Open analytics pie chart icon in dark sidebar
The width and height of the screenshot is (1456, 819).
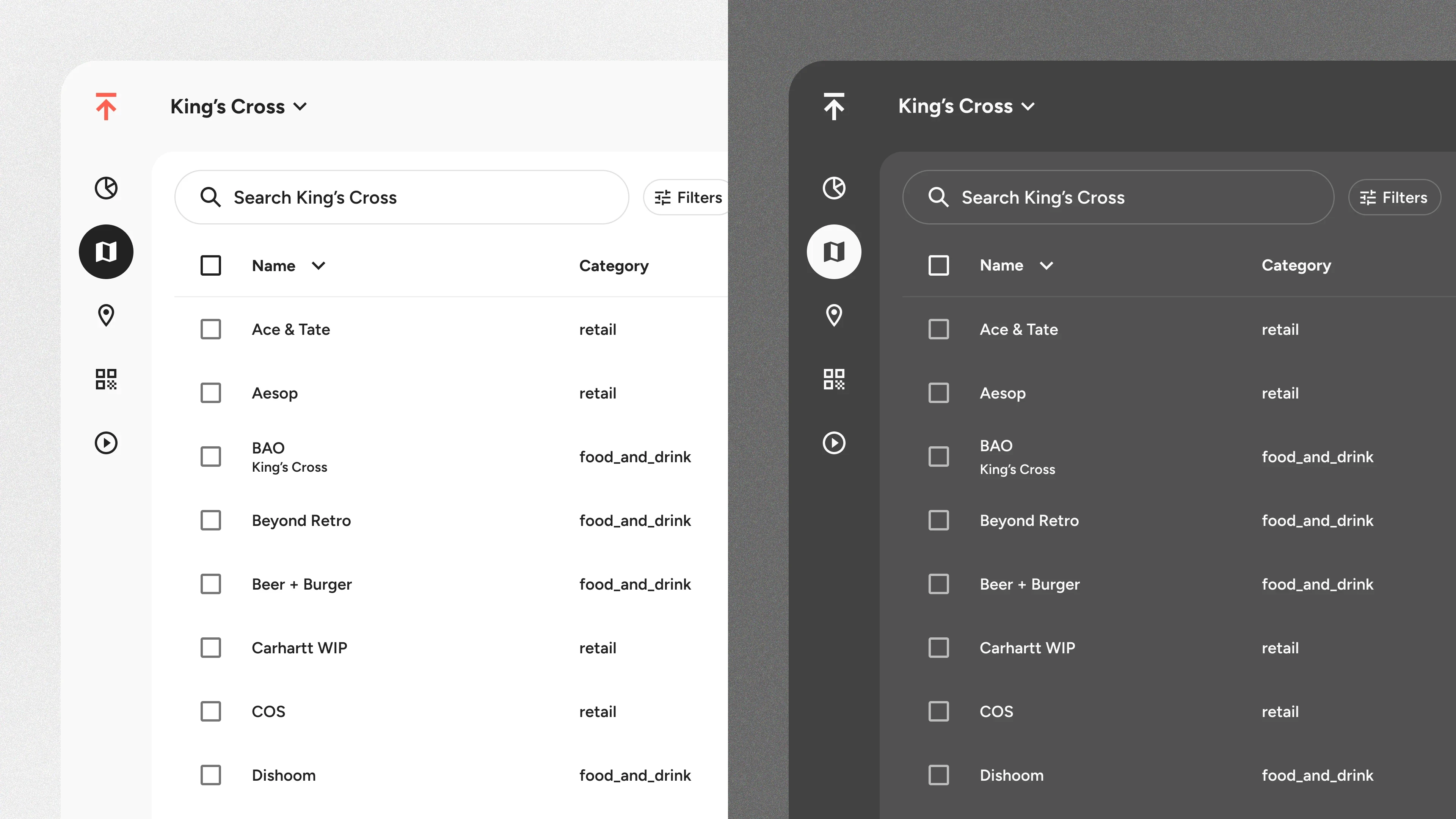pyautogui.click(x=834, y=188)
